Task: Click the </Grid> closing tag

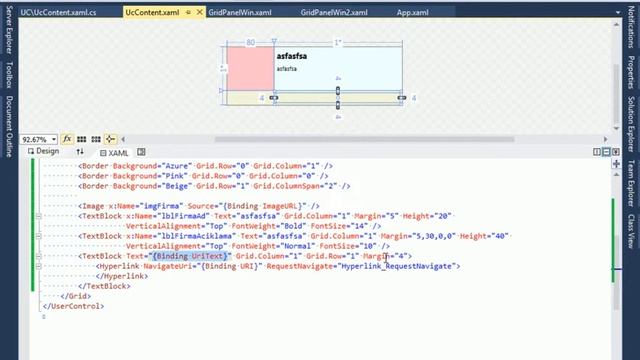Action: point(76,296)
